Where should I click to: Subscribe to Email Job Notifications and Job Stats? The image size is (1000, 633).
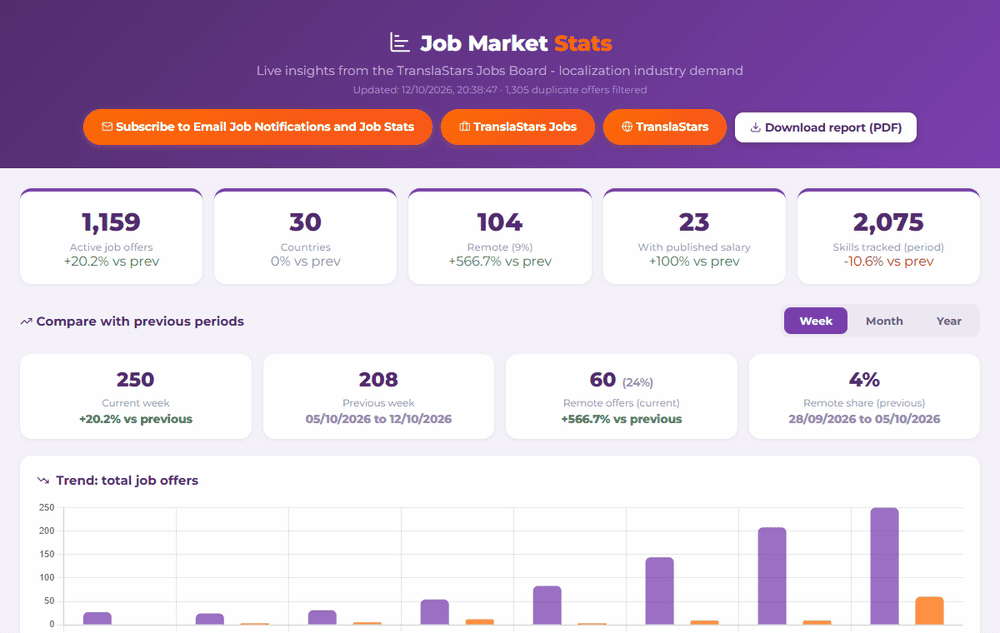click(258, 127)
